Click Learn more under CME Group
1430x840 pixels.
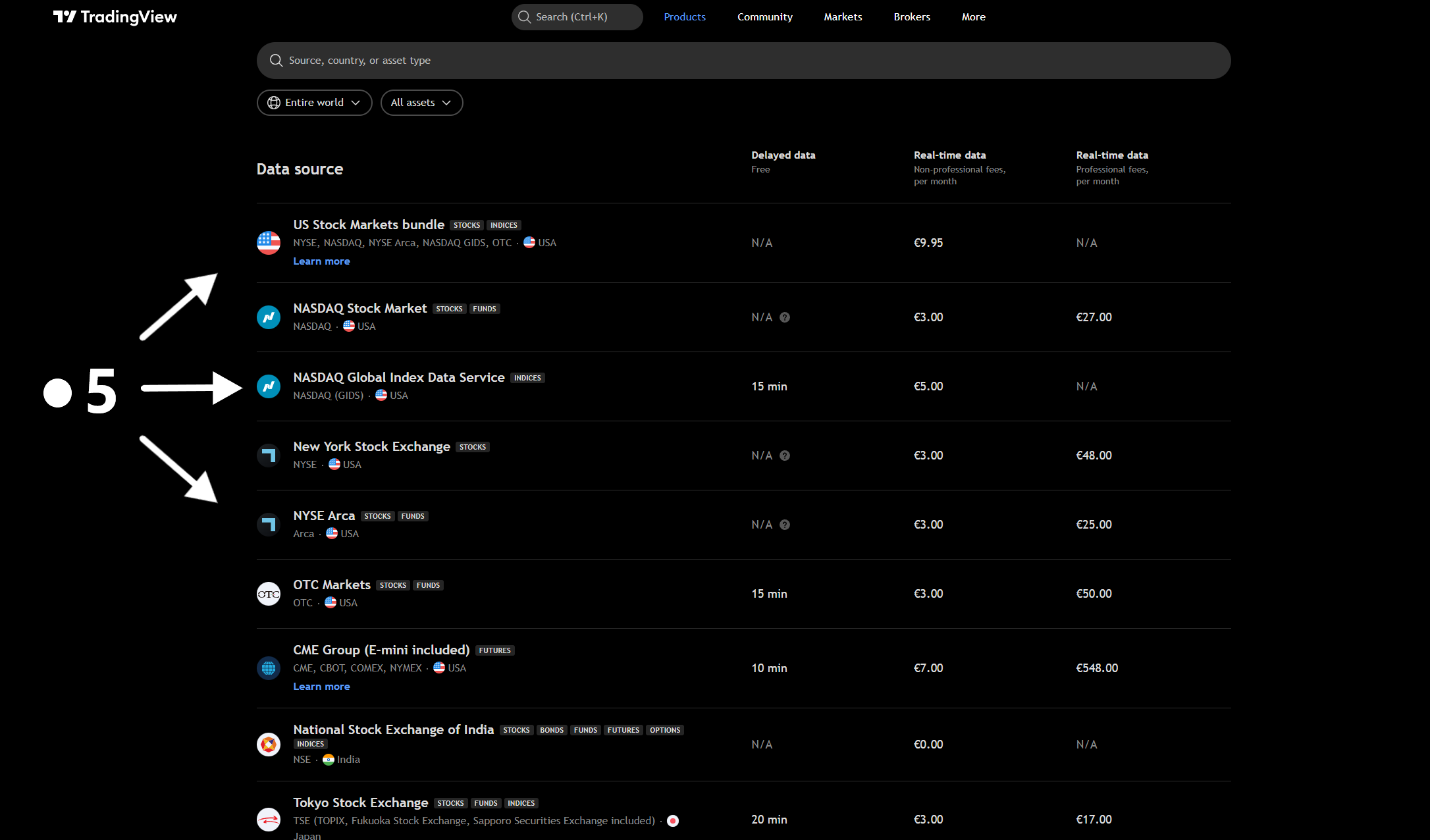point(321,687)
